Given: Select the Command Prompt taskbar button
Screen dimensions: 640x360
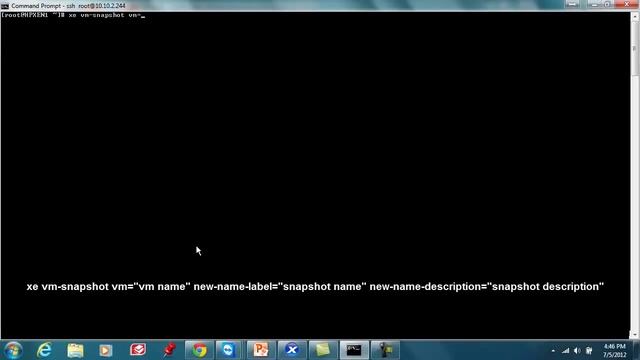Looking at the screenshot, I should 354,350.
